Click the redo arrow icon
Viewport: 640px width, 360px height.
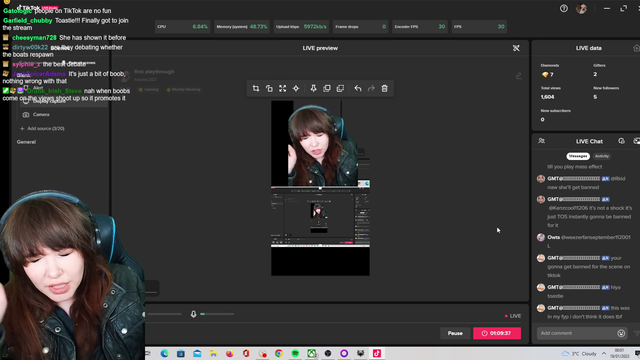pos(371,89)
